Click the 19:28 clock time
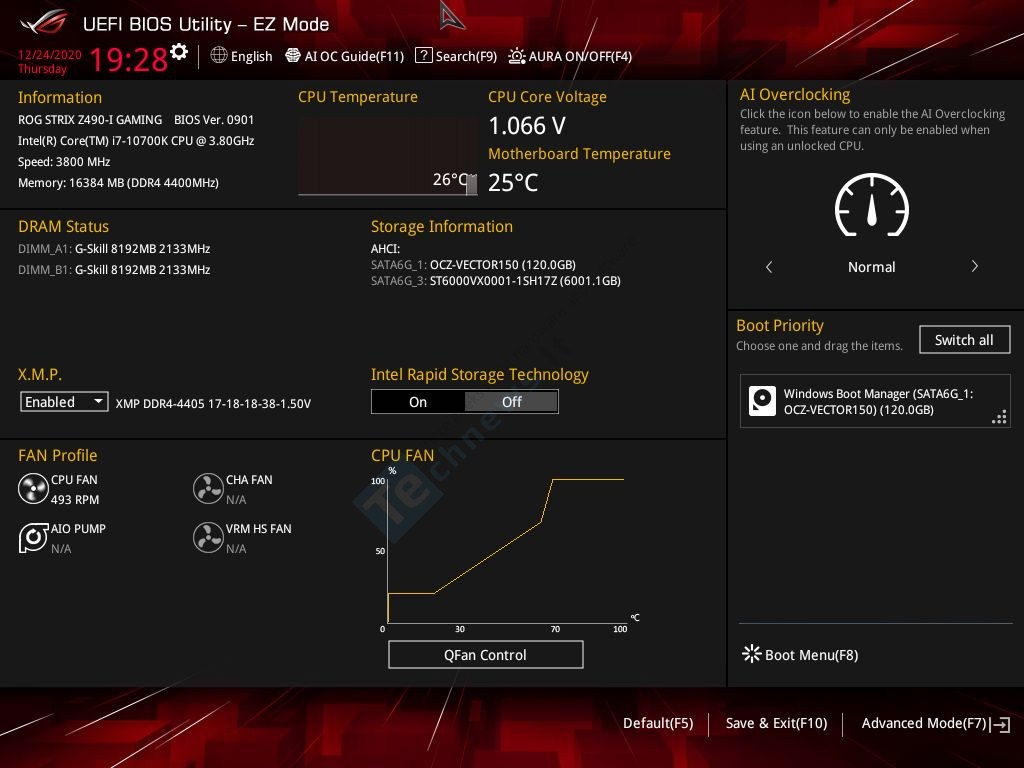 [x=129, y=59]
